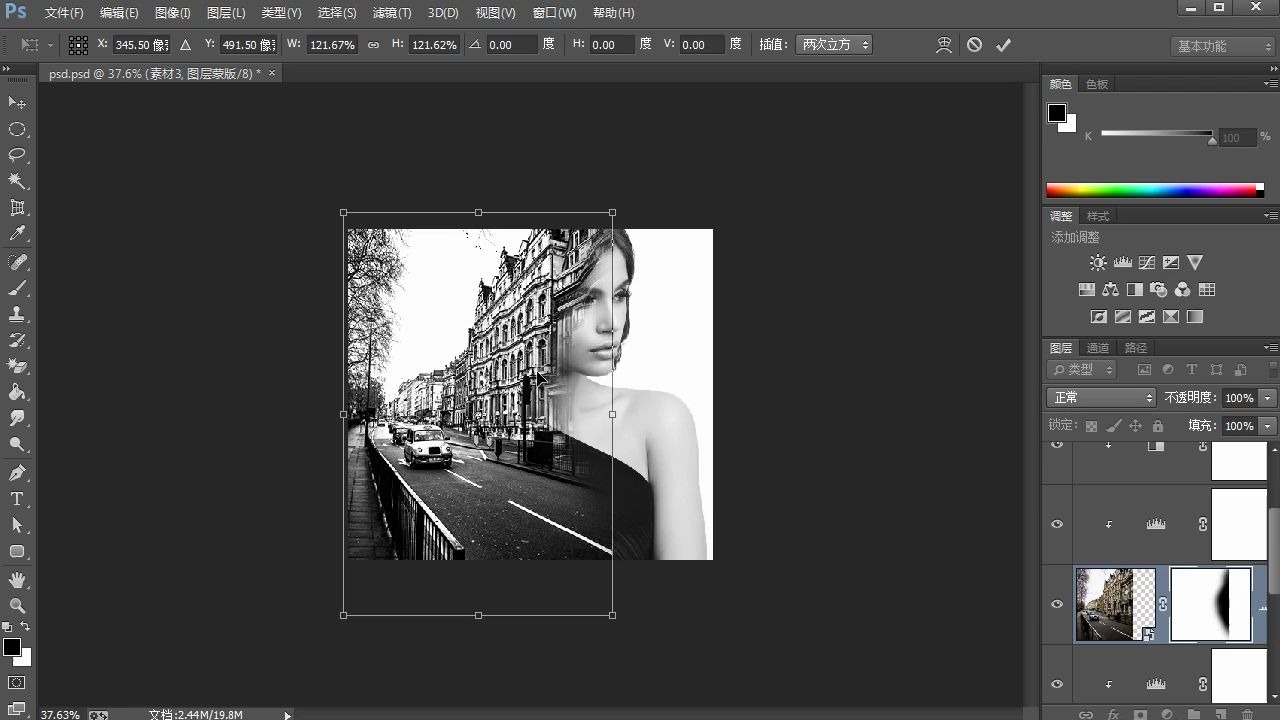Viewport: 1280px width, 720px height.
Task: Click the reference point locator grid
Action: (x=78, y=45)
